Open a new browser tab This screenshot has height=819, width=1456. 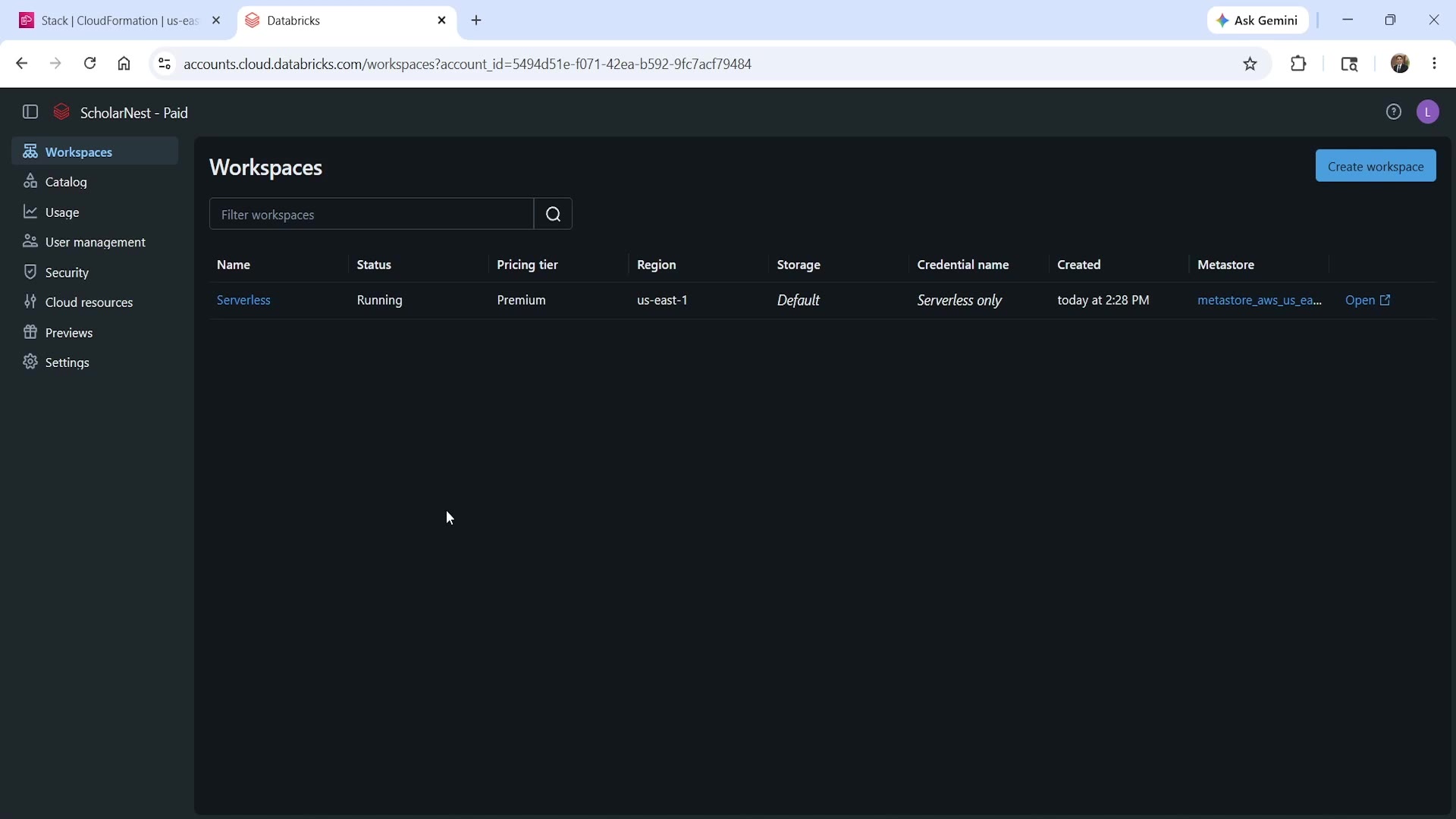point(477,20)
